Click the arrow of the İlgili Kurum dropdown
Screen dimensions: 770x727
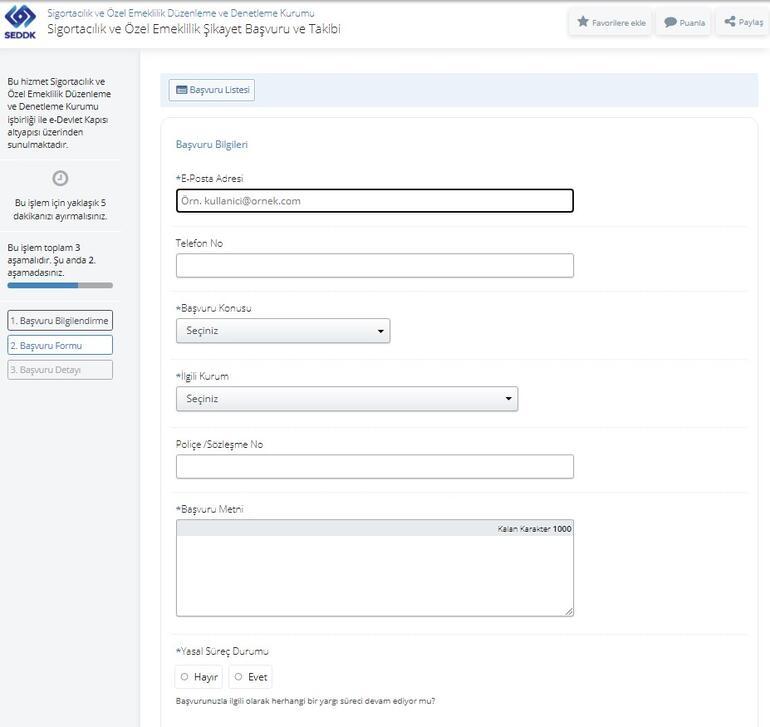[509, 399]
